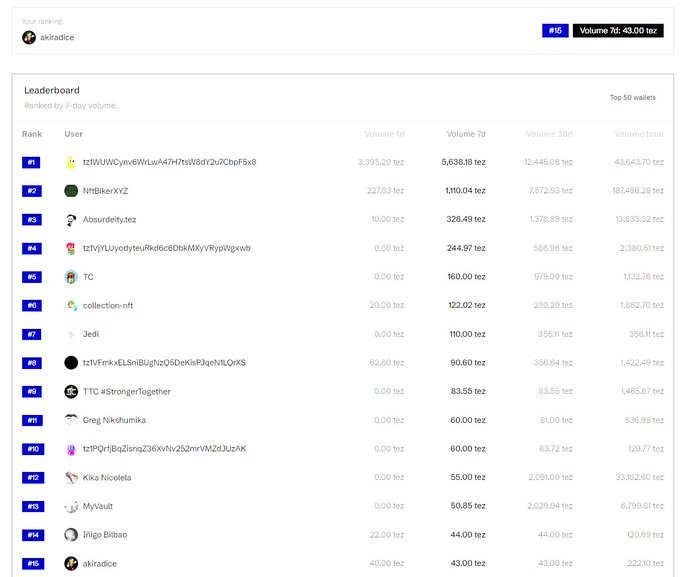Open wallet tz1WUWCynv6WrLwA47H7tsW8dY2u7CbpF5x8
Viewport: 680px width, 577px height.
(170, 162)
